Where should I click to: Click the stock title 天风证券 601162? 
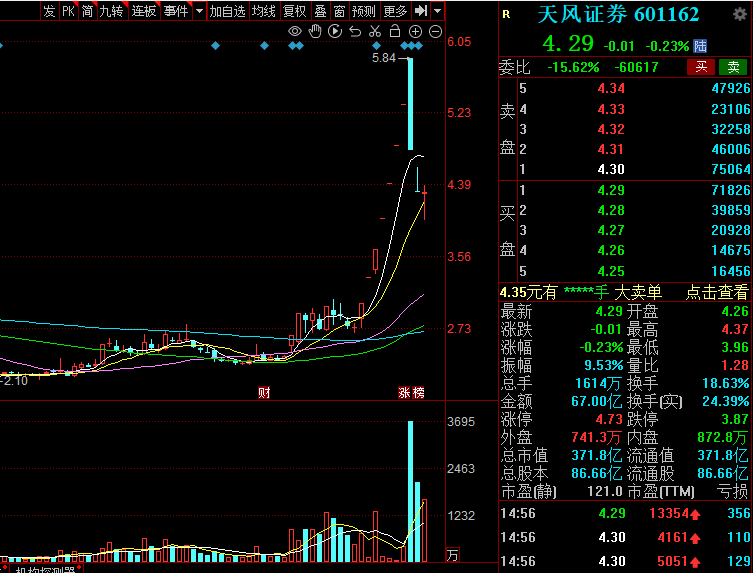click(618, 14)
